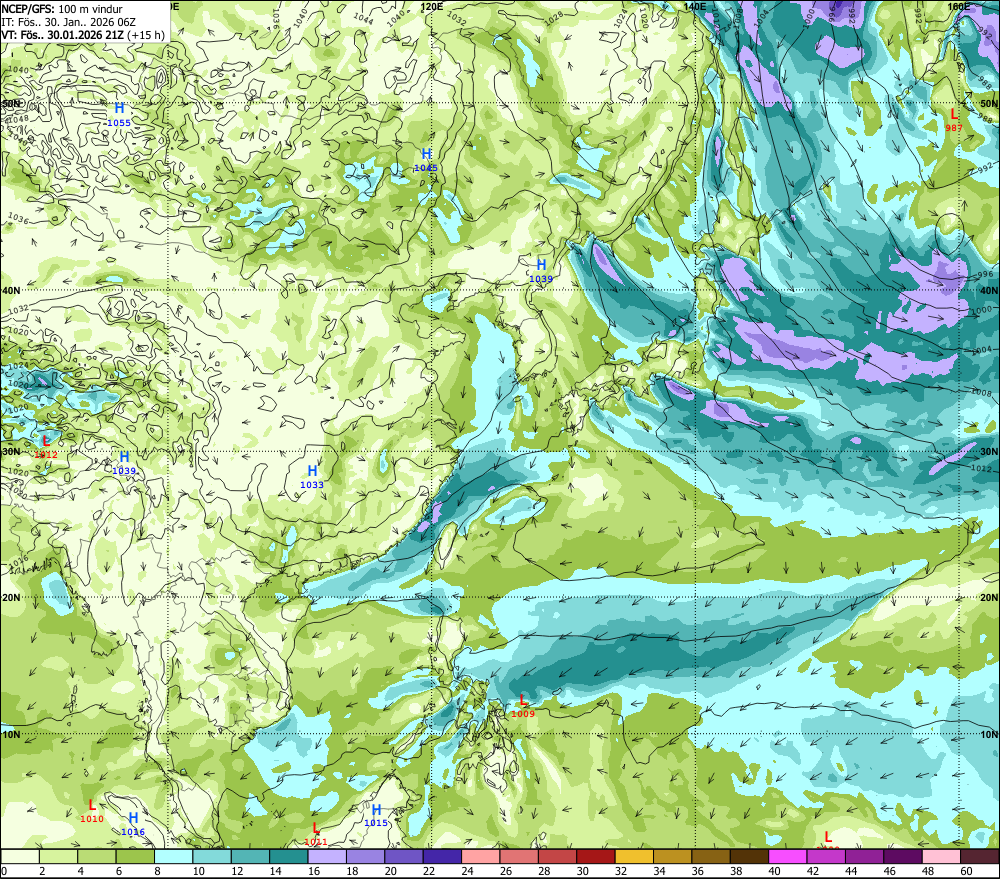Click the H 1055 high-pressure label
Screen dimensions: 1000x879
pos(119,114)
